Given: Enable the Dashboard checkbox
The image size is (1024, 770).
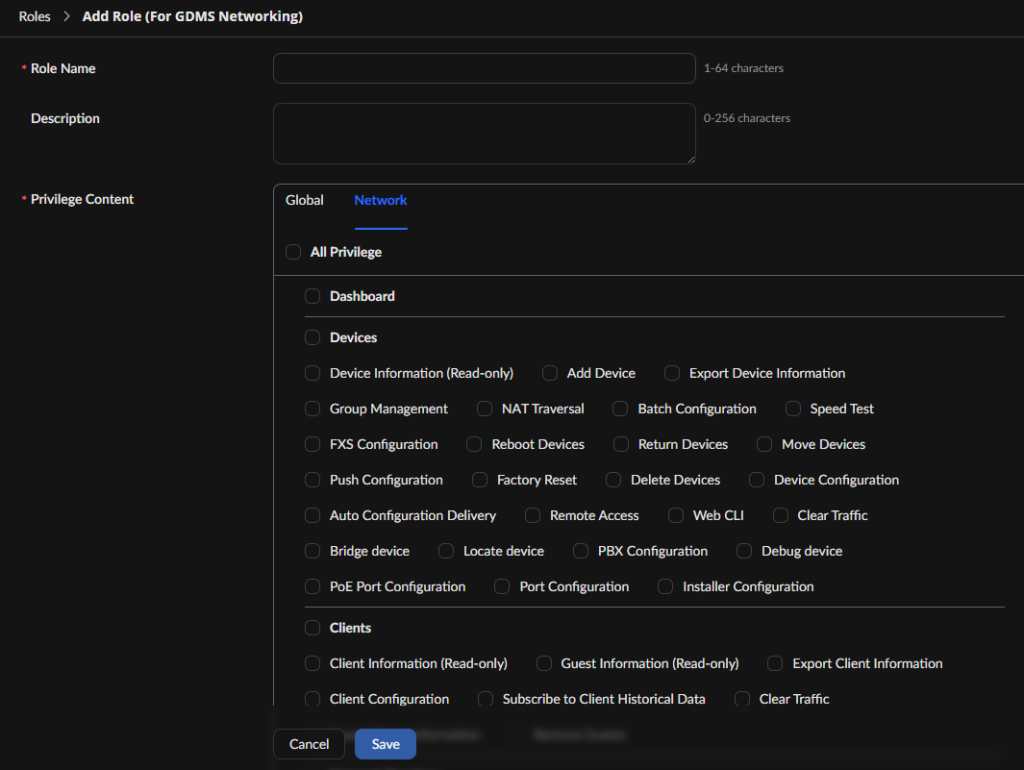Looking at the screenshot, I should click(313, 297).
